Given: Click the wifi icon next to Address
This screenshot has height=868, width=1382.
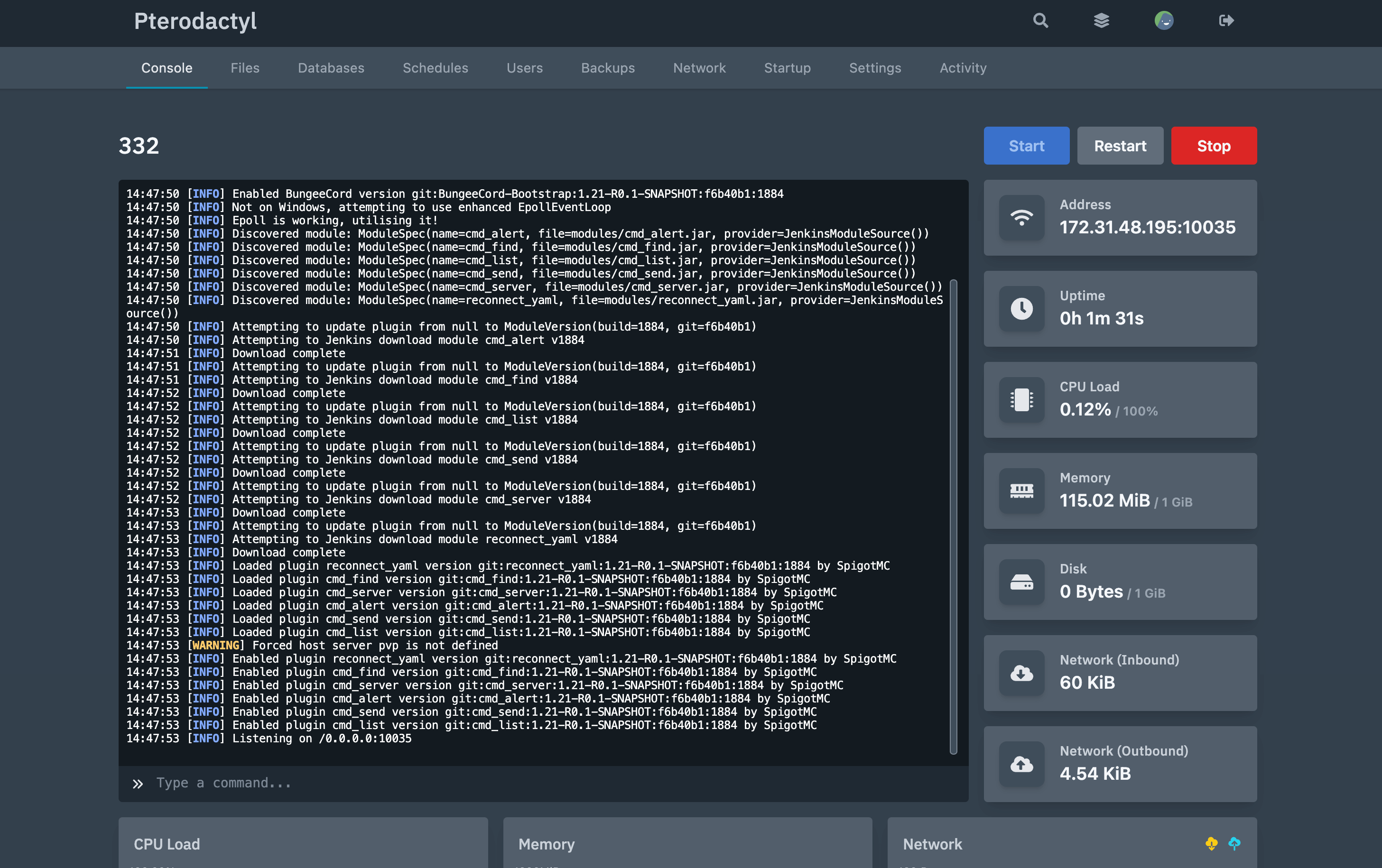Looking at the screenshot, I should (1021, 218).
